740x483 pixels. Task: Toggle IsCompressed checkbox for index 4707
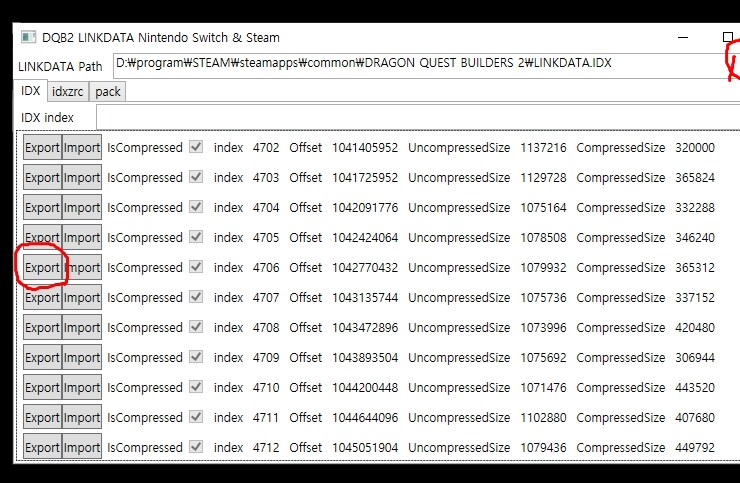[196, 297]
